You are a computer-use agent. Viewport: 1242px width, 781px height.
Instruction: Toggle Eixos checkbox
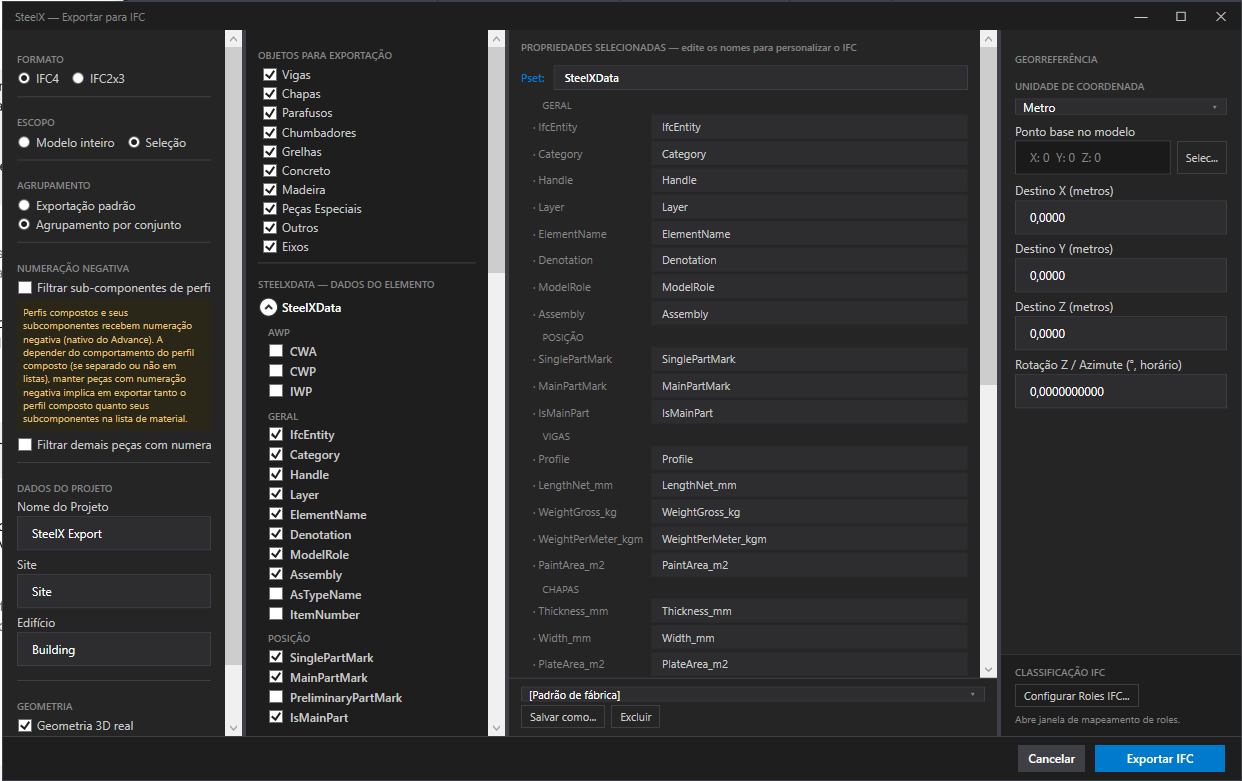[270, 246]
